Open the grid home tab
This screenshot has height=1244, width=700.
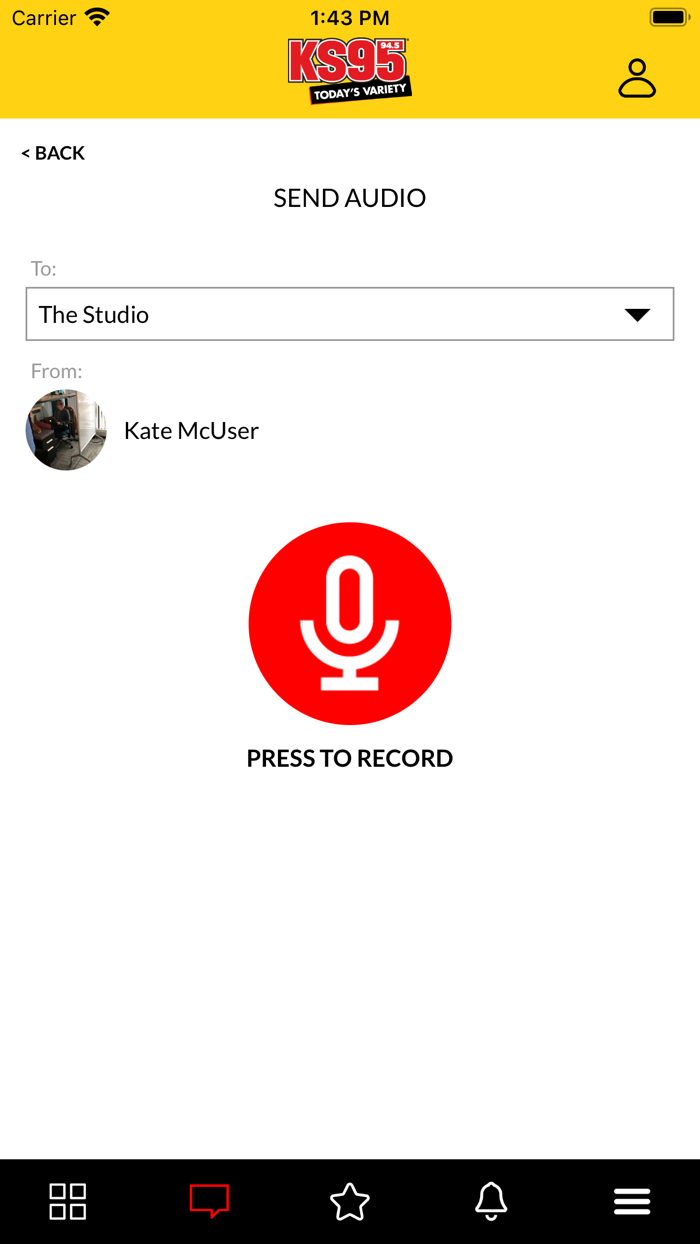[x=68, y=1201]
